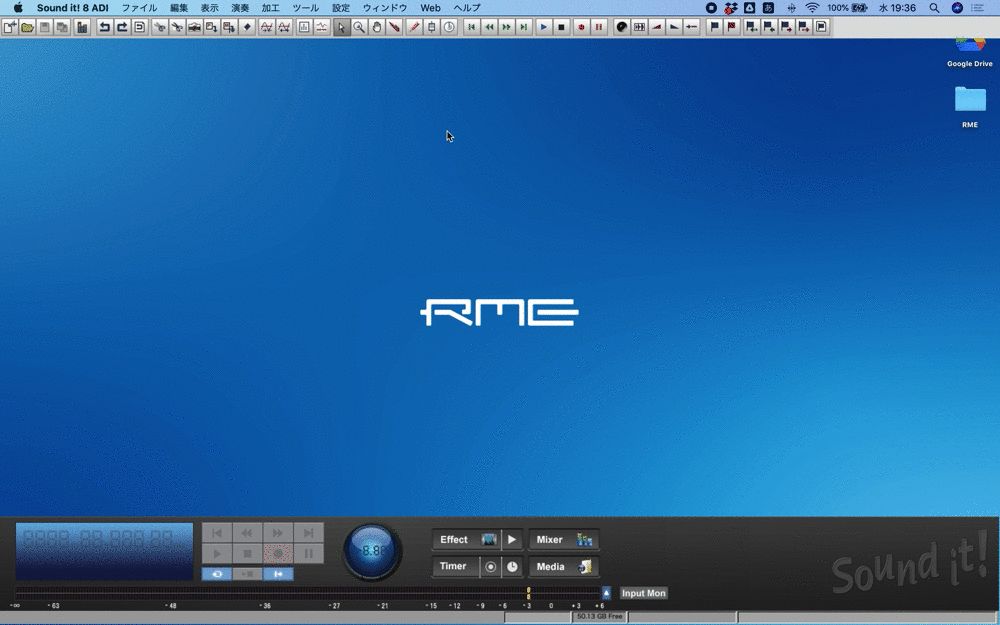Select the magnifier zoom tool
Image resolution: width=1000 pixels, height=625 pixels.
click(x=359, y=27)
